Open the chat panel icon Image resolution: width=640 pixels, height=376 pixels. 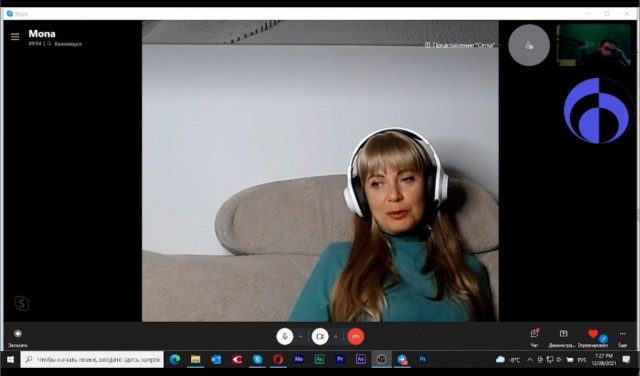[534, 337]
